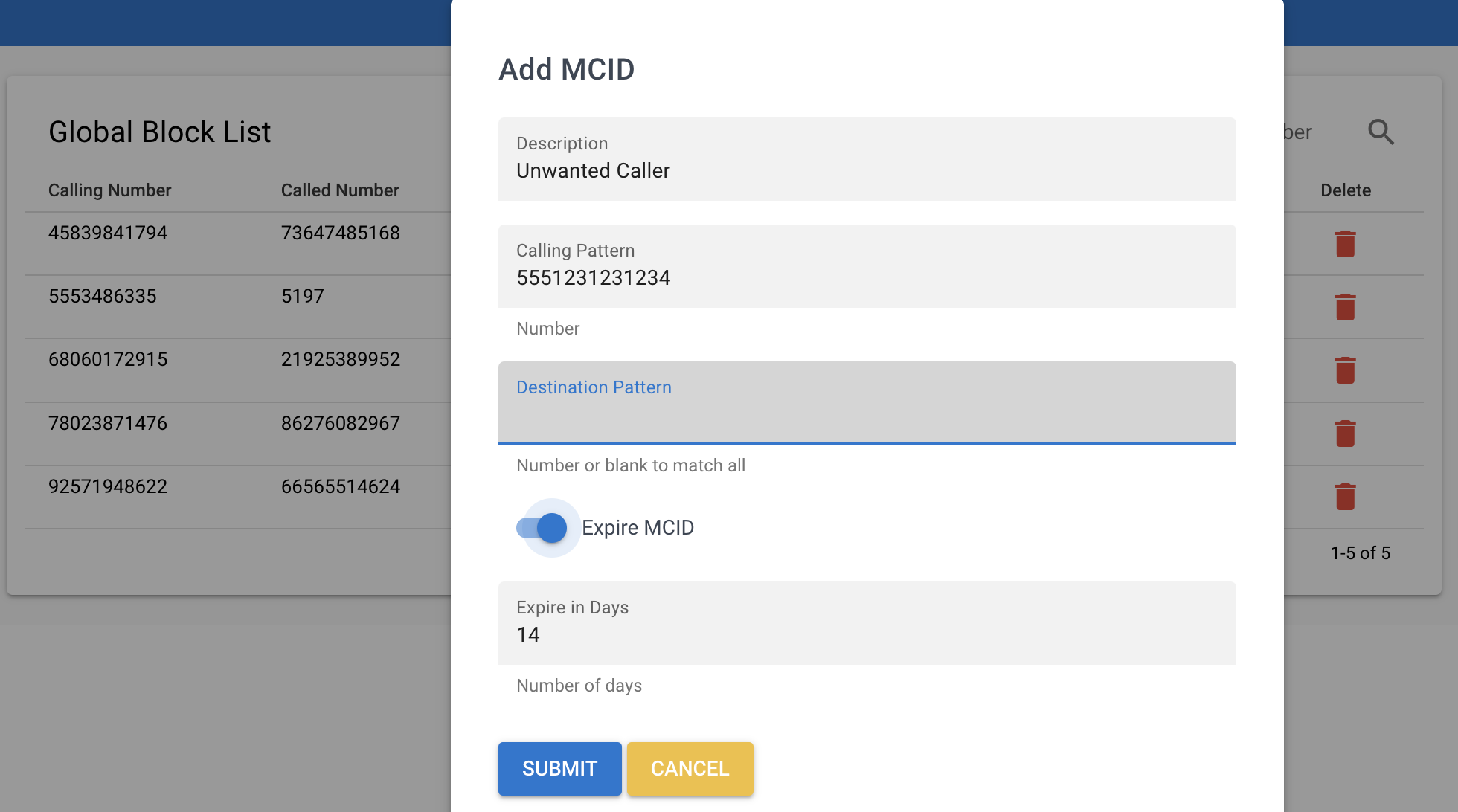Click the pagination label 1-5 of 5

pos(1360,553)
